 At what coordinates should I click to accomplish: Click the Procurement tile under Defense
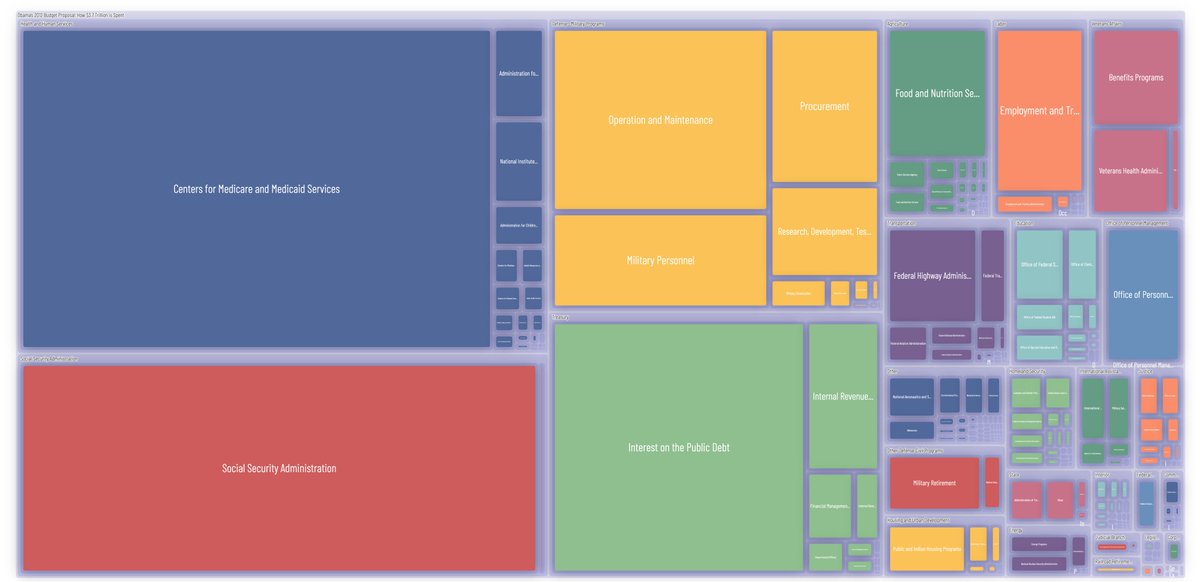pyautogui.click(x=824, y=105)
